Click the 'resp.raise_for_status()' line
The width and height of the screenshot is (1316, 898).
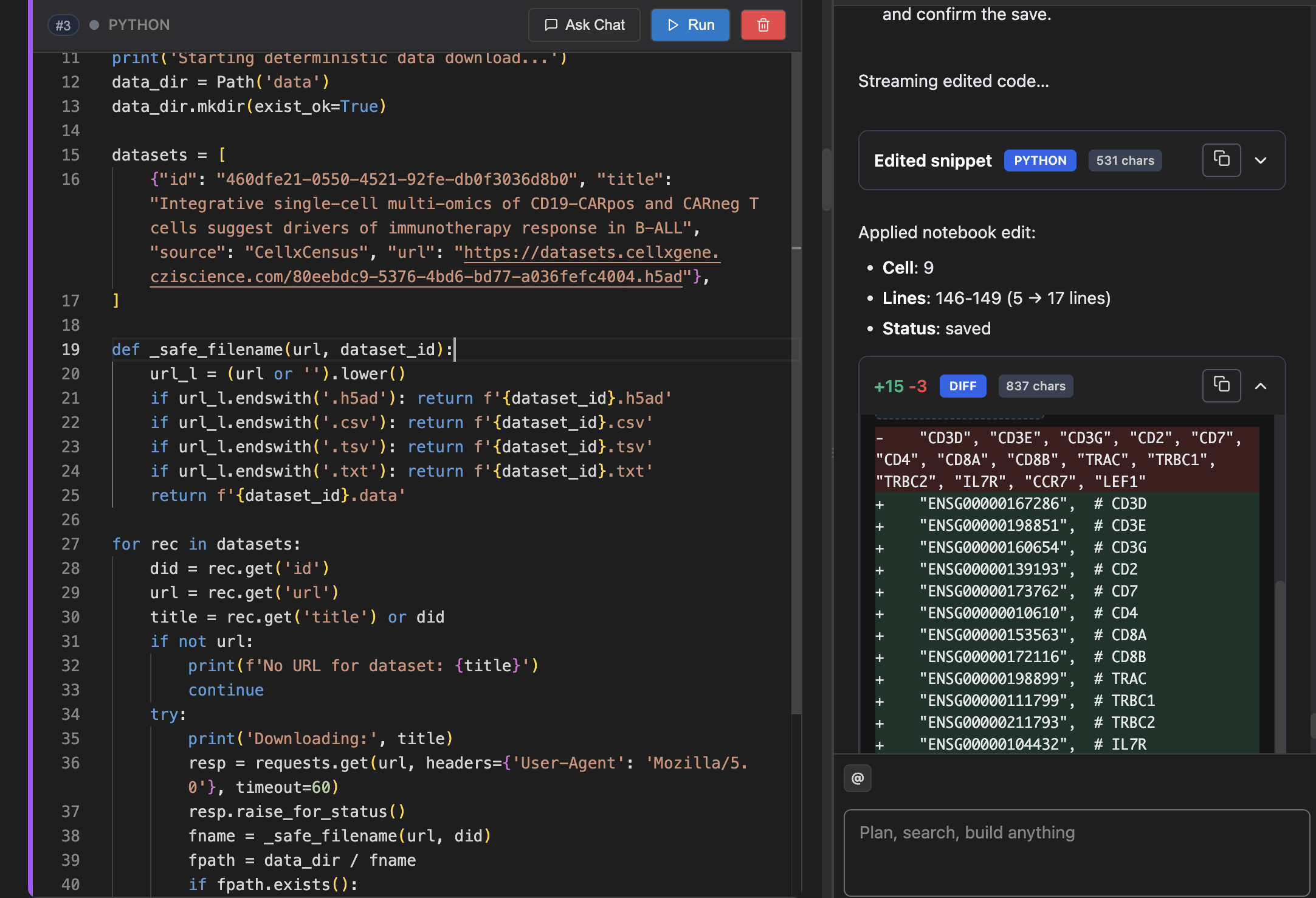[297, 812]
